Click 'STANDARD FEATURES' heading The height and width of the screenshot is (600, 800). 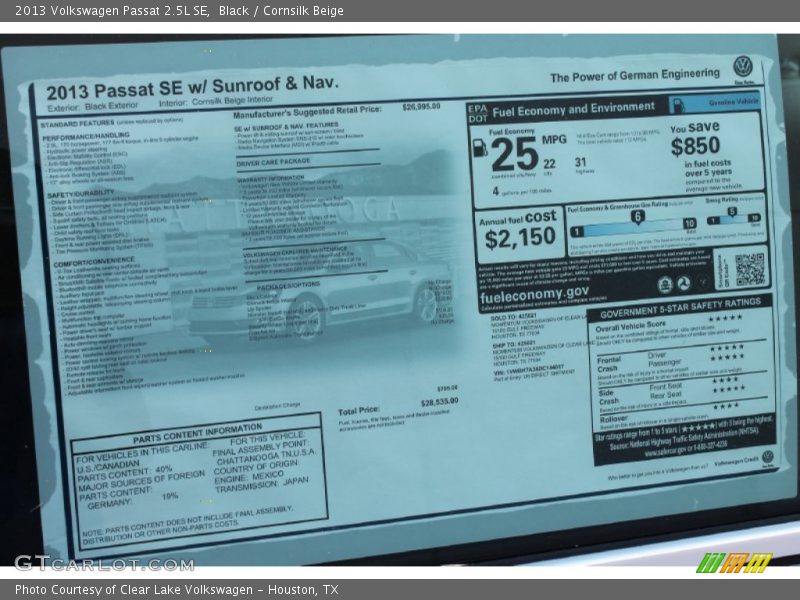tap(78, 123)
